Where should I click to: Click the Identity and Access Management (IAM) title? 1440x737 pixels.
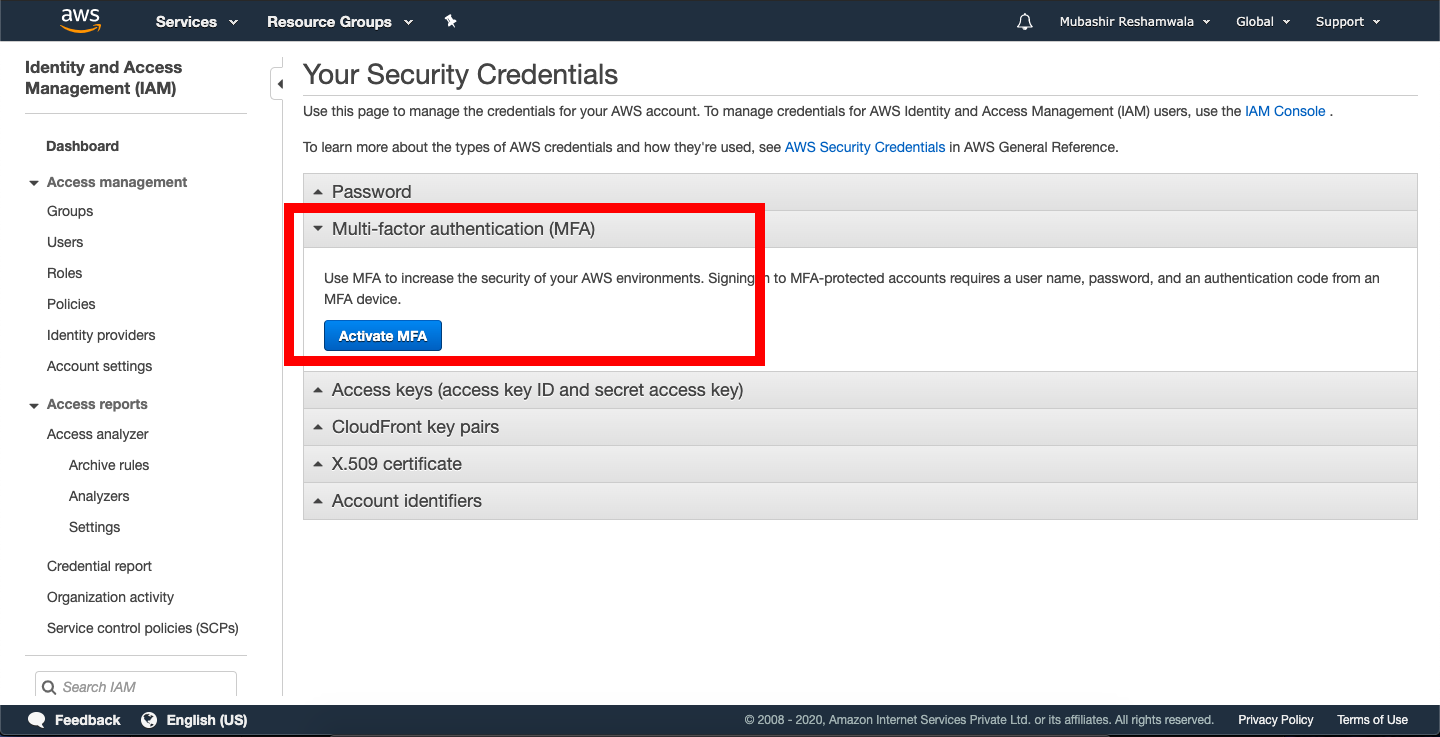(x=103, y=78)
